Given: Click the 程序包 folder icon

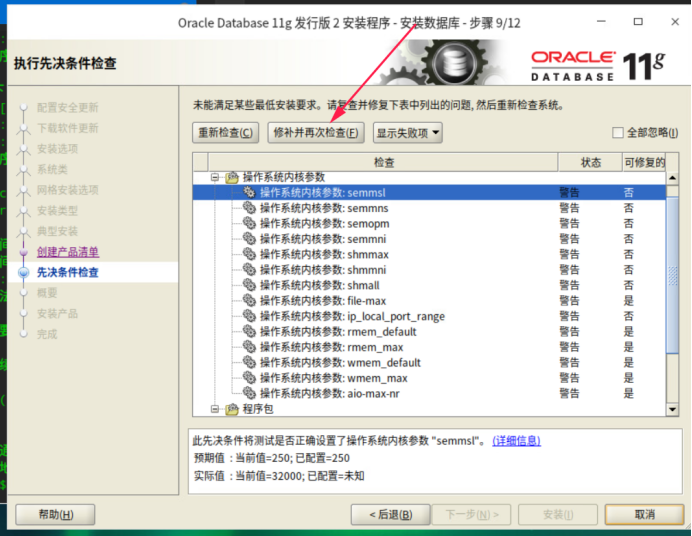Looking at the screenshot, I should 232,409.
